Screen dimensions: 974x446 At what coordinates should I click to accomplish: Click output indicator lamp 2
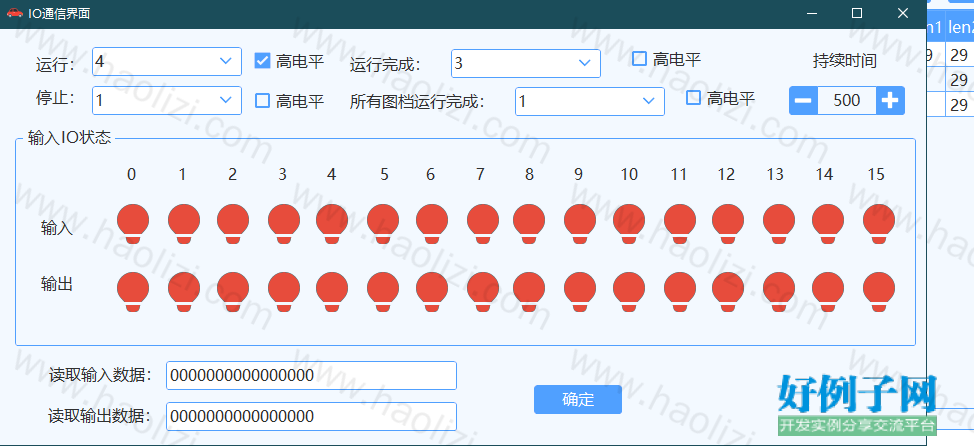pos(233,291)
